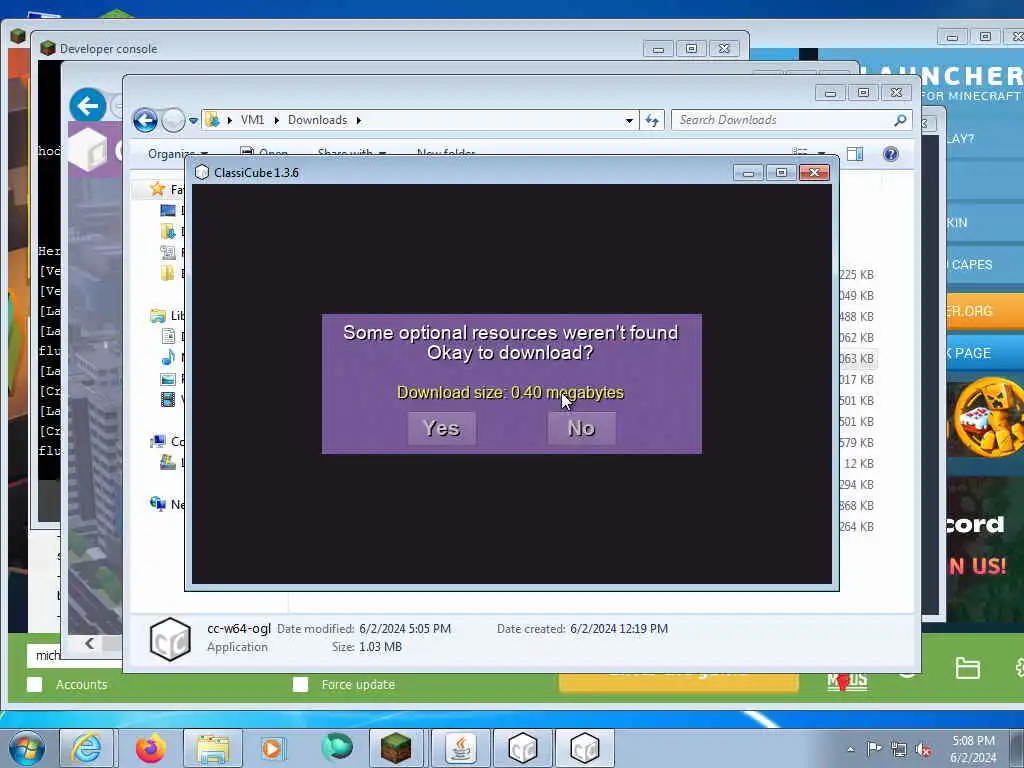The height and width of the screenshot is (768, 1024).
Task: Click the magnifier icon in Search Downloads
Action: click(x=900, y=120)
